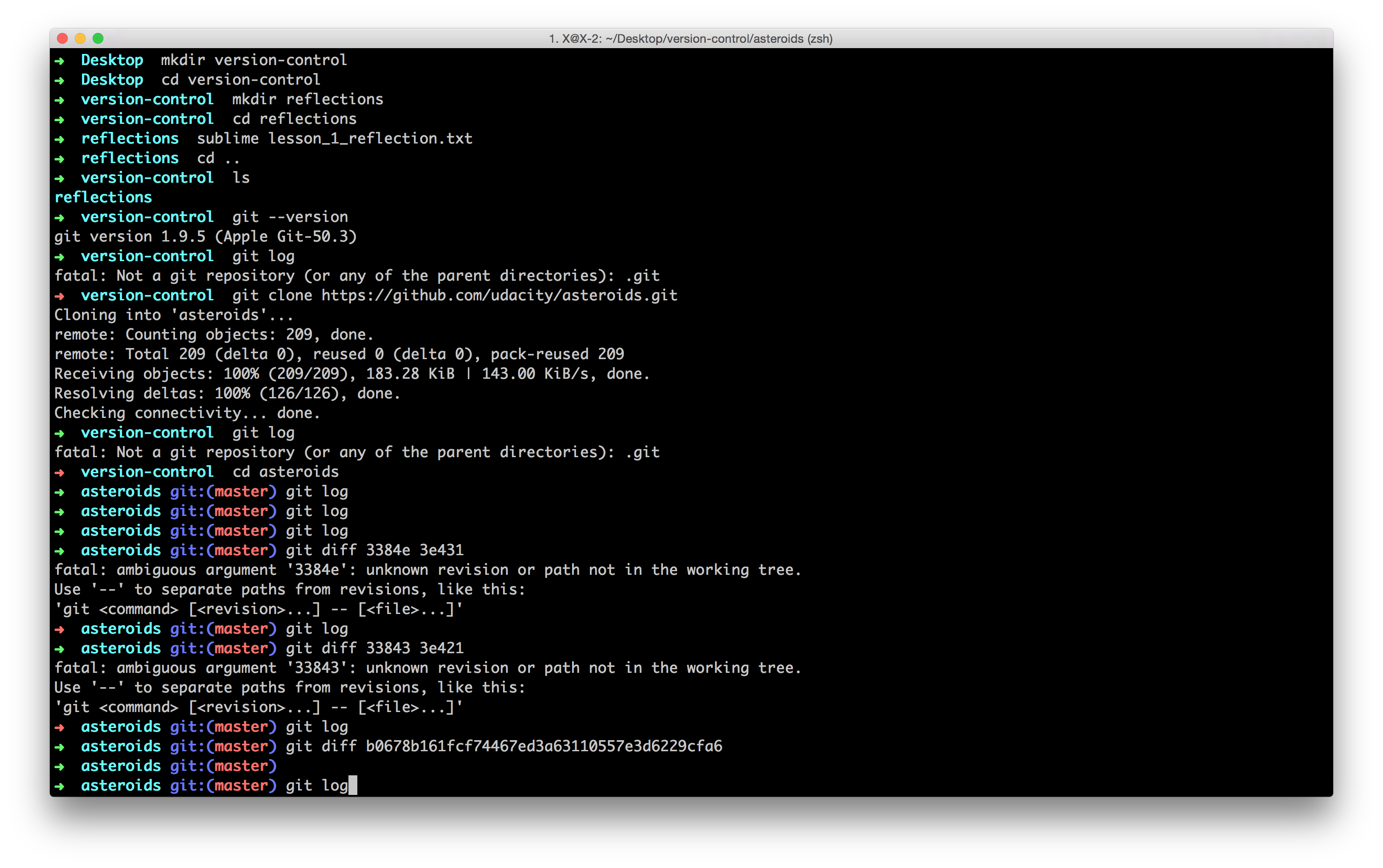
Task: Click the green arrow beside "mkdir version-control" prompt
Action: [x=60, y=60]
